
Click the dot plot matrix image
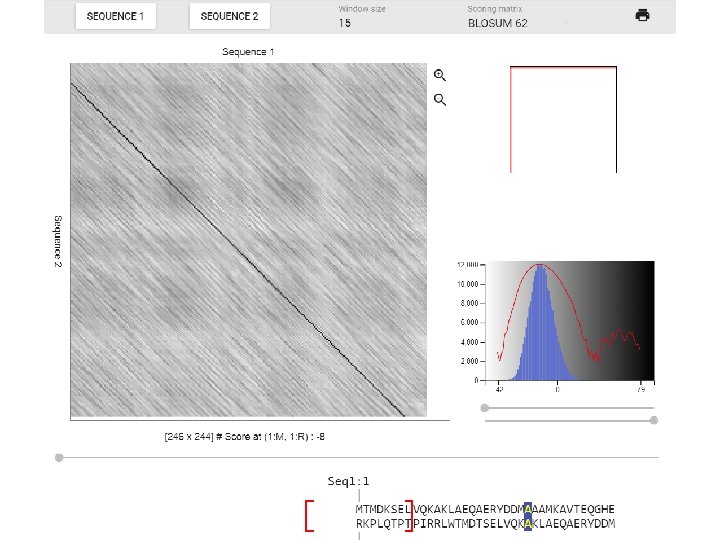click(248, 240)
